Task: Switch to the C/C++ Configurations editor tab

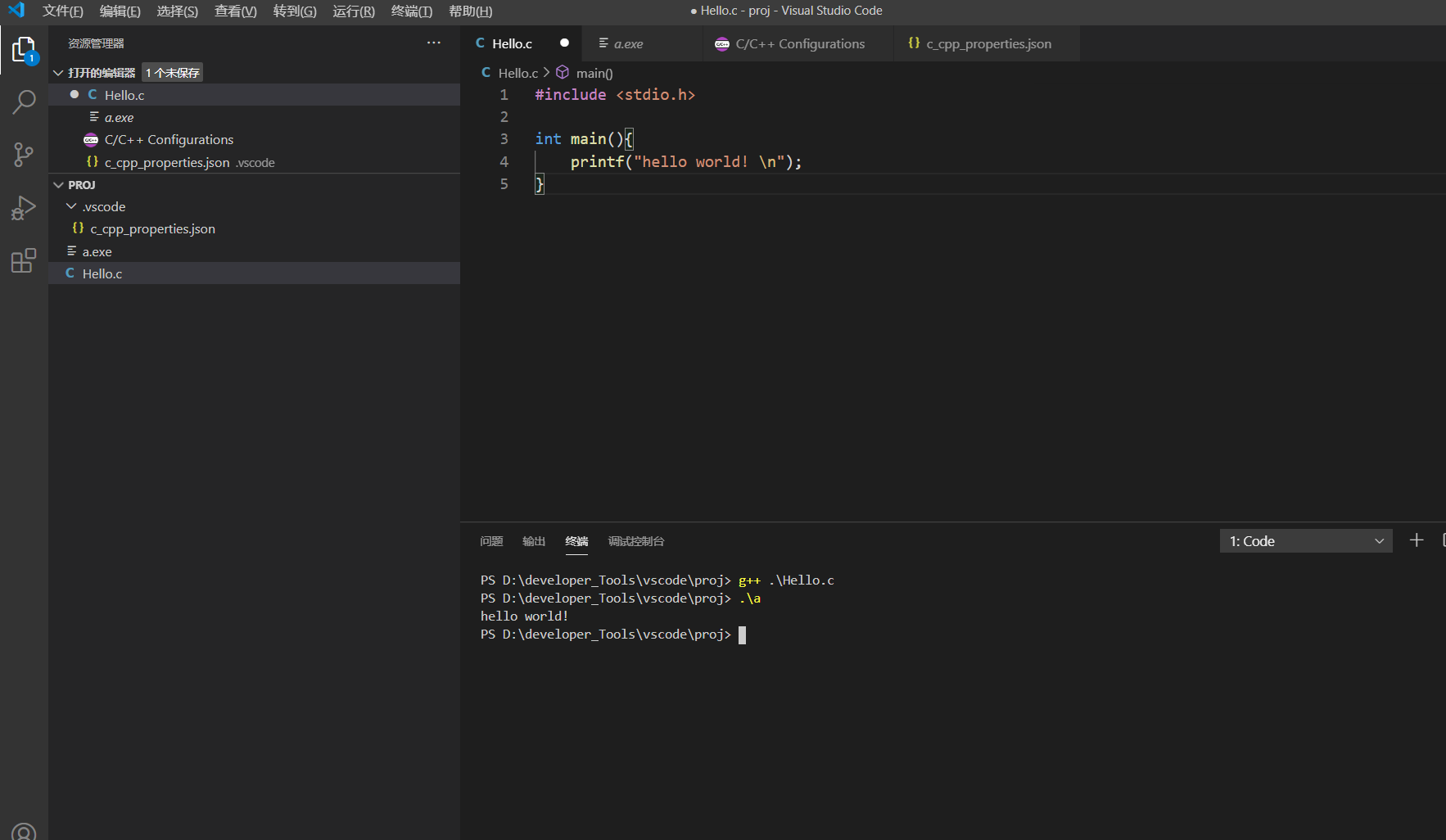Action: (x=800, y=43)
